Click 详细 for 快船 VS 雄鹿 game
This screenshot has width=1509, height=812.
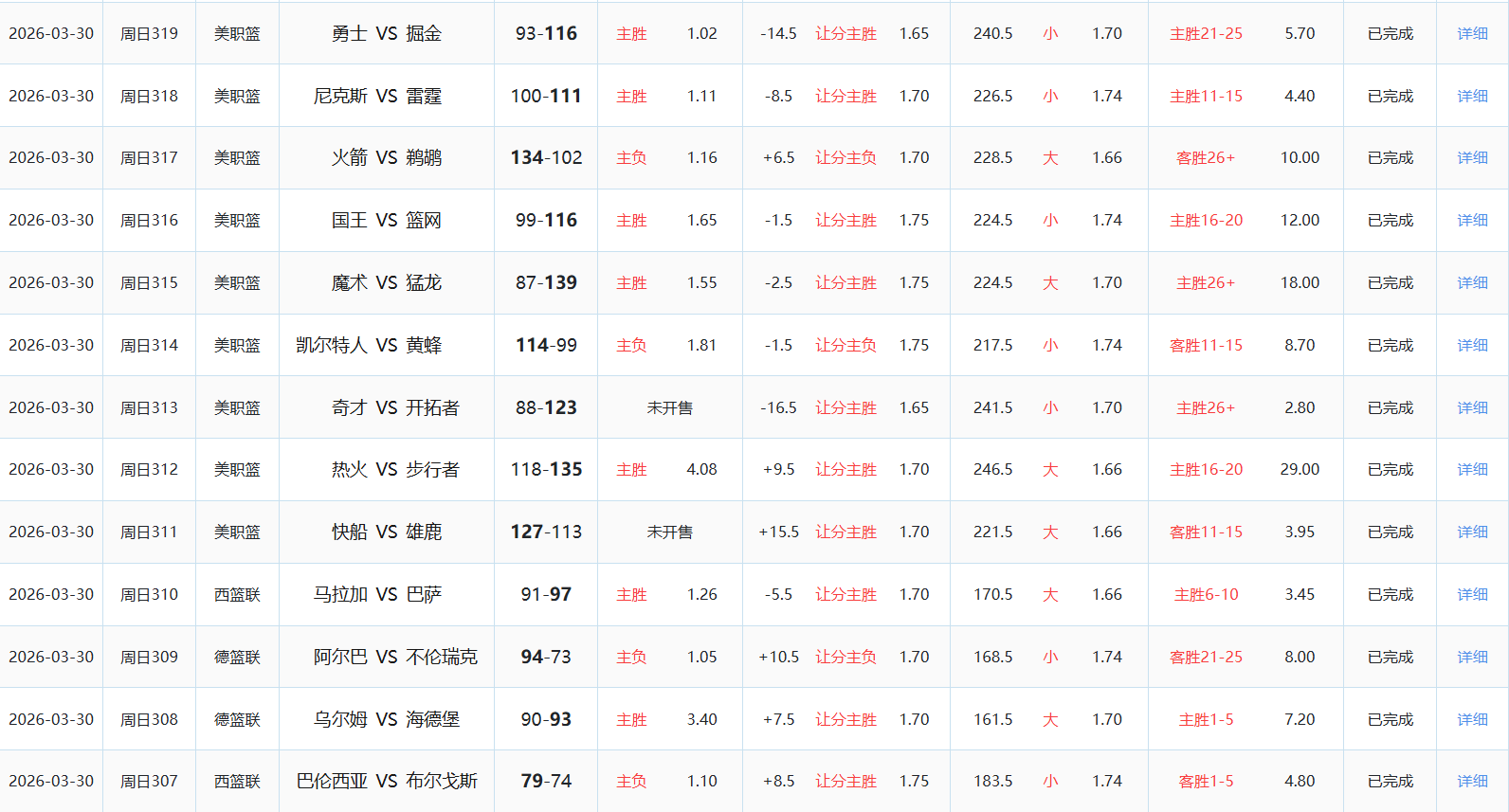pos(1472,532)
